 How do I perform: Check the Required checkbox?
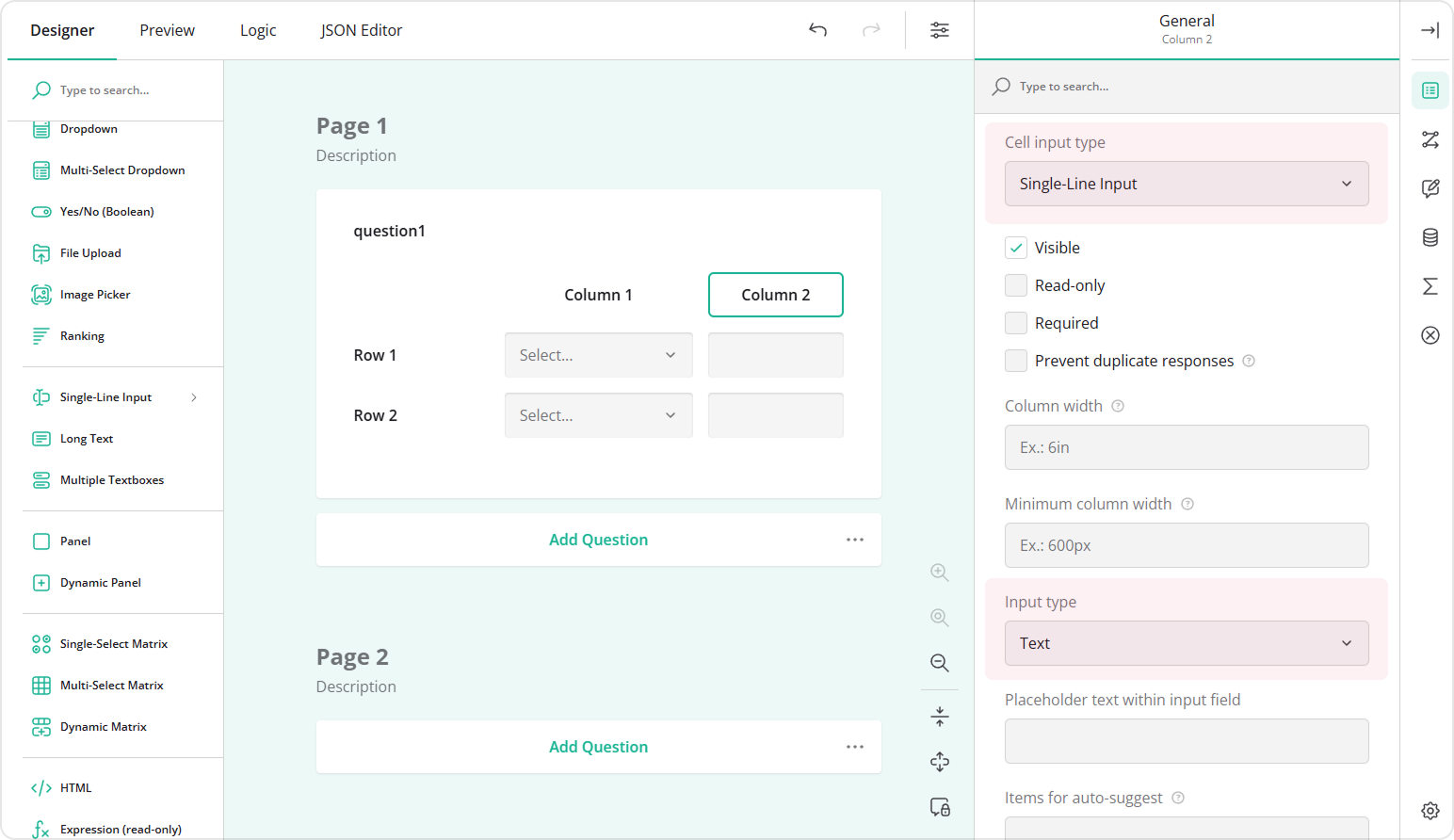1016,323
